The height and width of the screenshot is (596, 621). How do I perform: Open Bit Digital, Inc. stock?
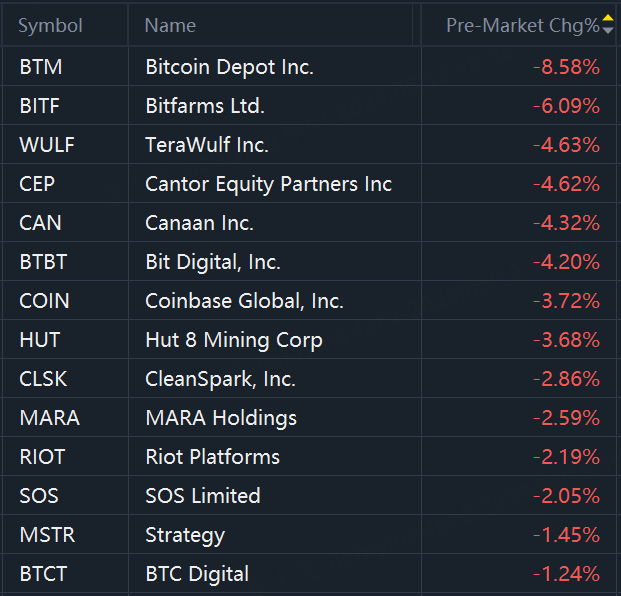tap(213, 262)
